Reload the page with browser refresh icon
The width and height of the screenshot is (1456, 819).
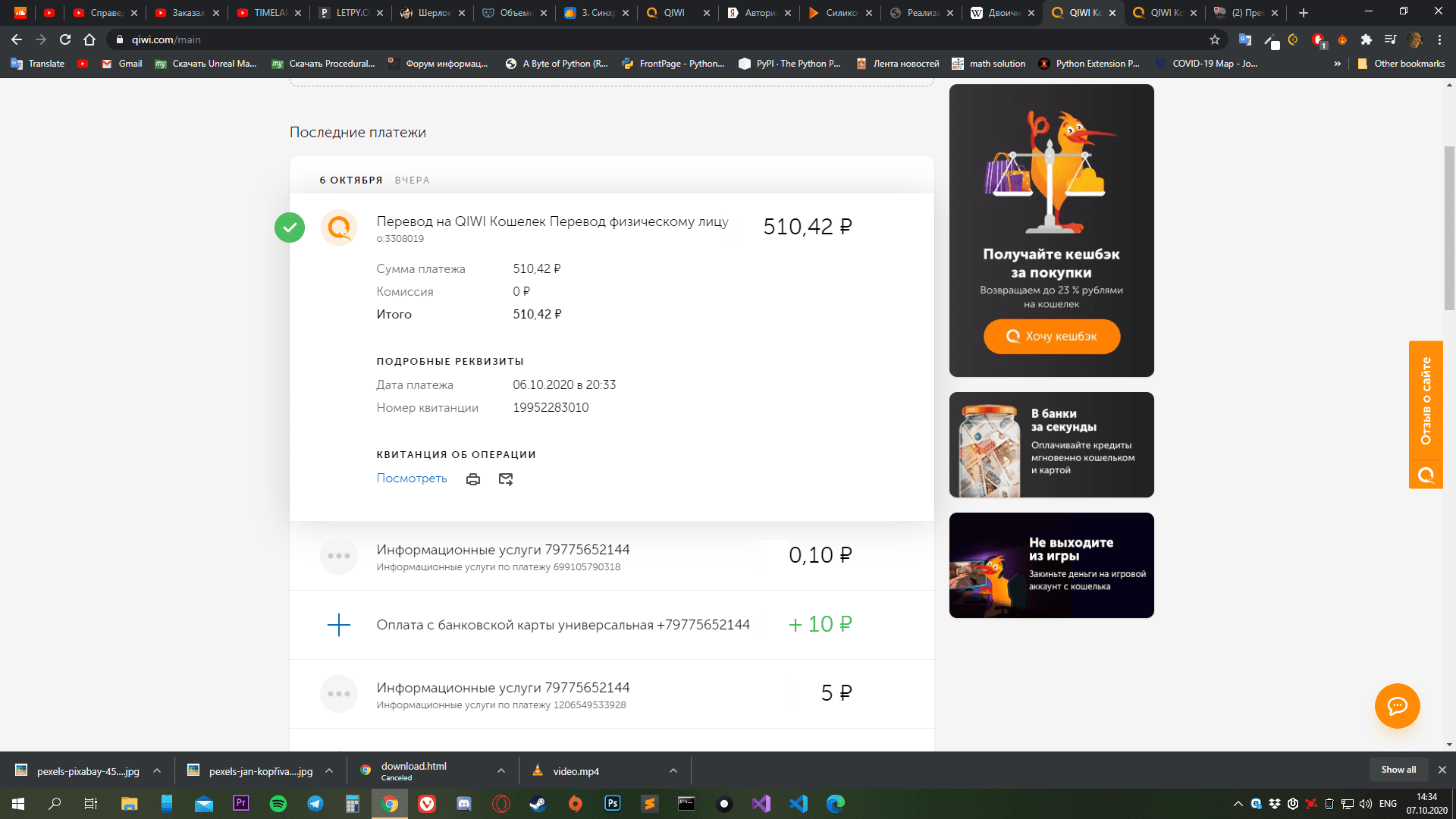pyautogui.click(x=65, y=39)
